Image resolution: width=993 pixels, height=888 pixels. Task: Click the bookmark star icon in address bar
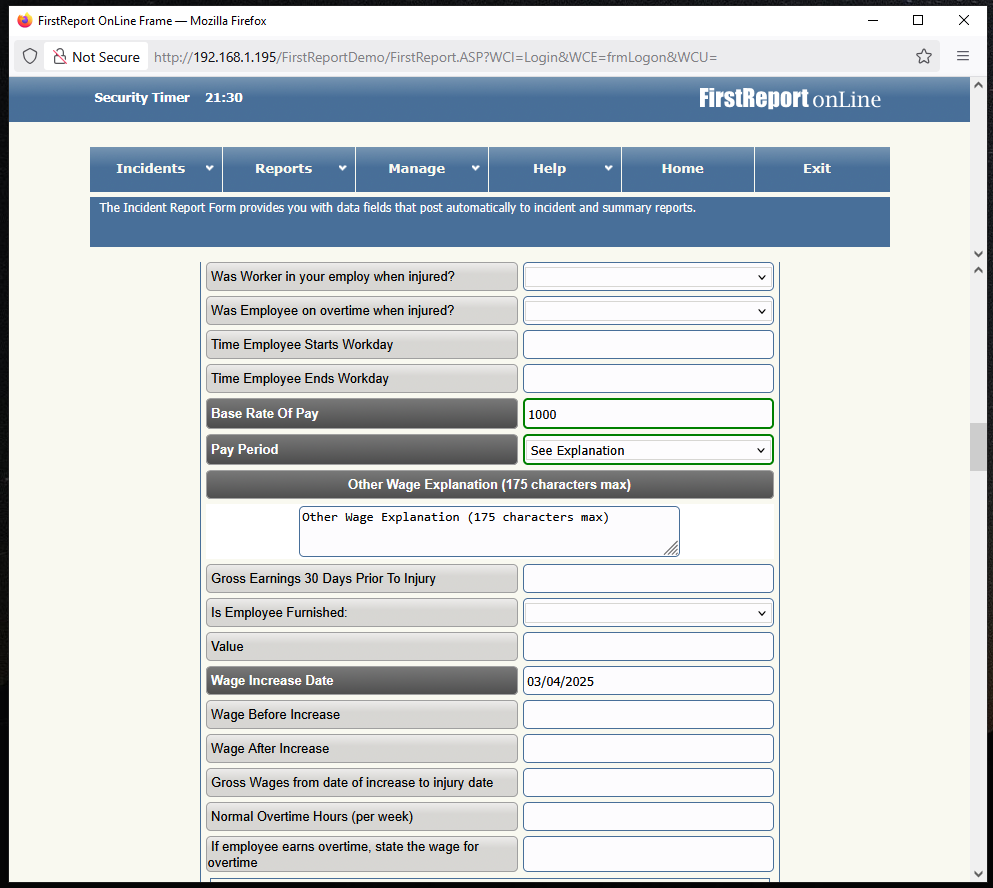coord(924,57)
